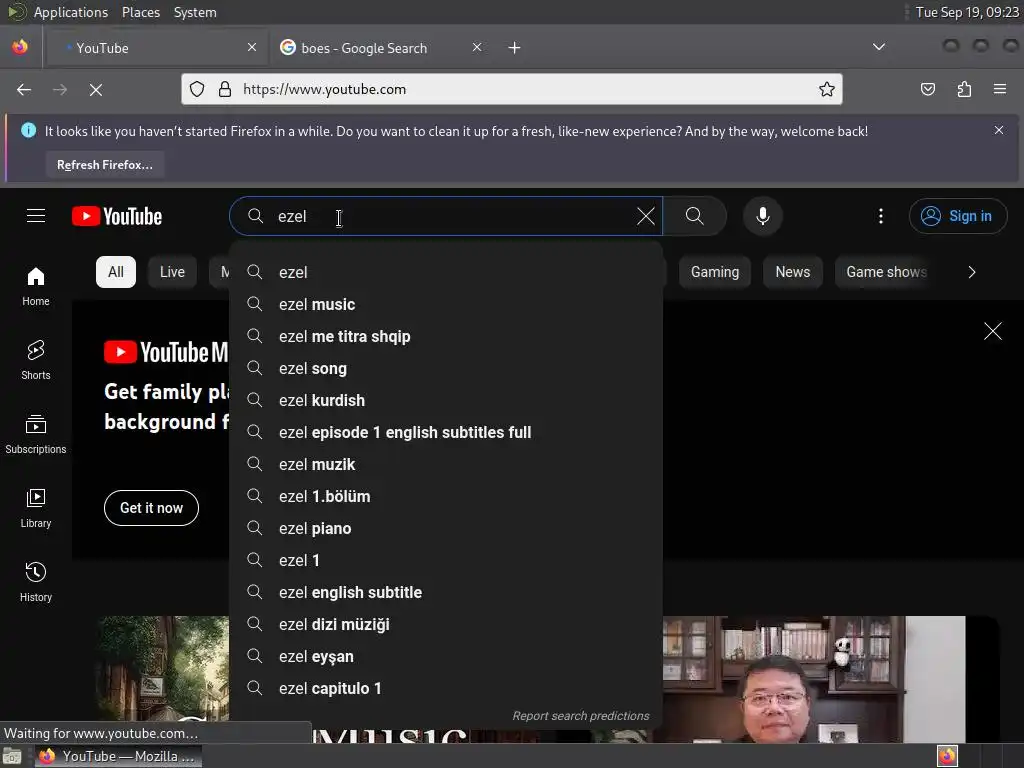Choose the "ezel me titra shqip" suggestion
The image size is (1024, 768).
pyautogui.click(x=446, y=336)
